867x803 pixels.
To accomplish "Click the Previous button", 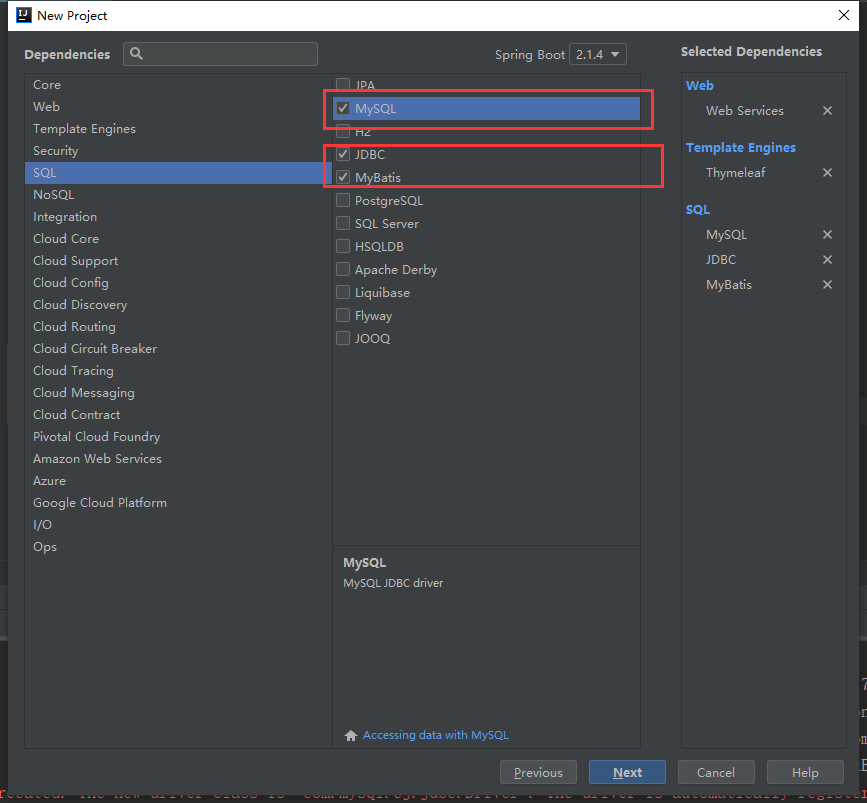I will click(x=538, y=772).
